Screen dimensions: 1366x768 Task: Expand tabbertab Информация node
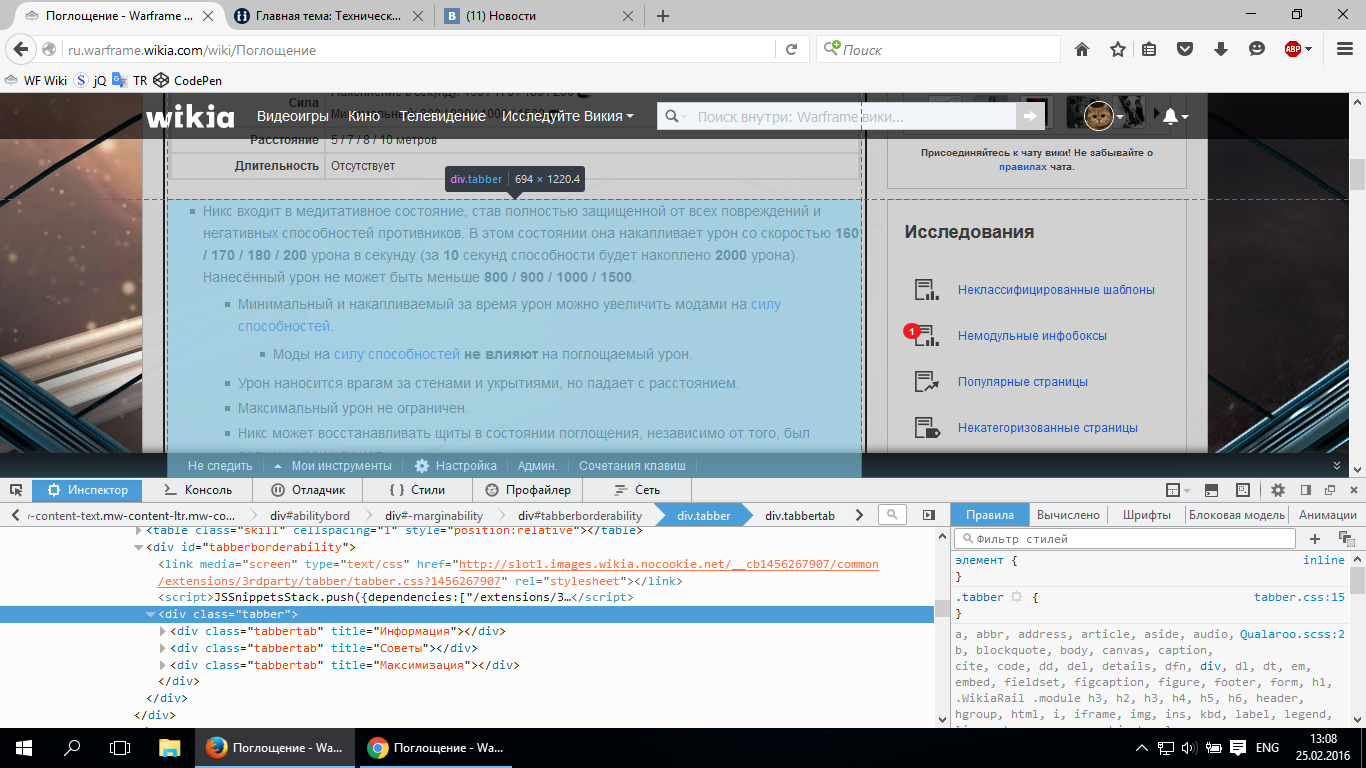(164, 631)
